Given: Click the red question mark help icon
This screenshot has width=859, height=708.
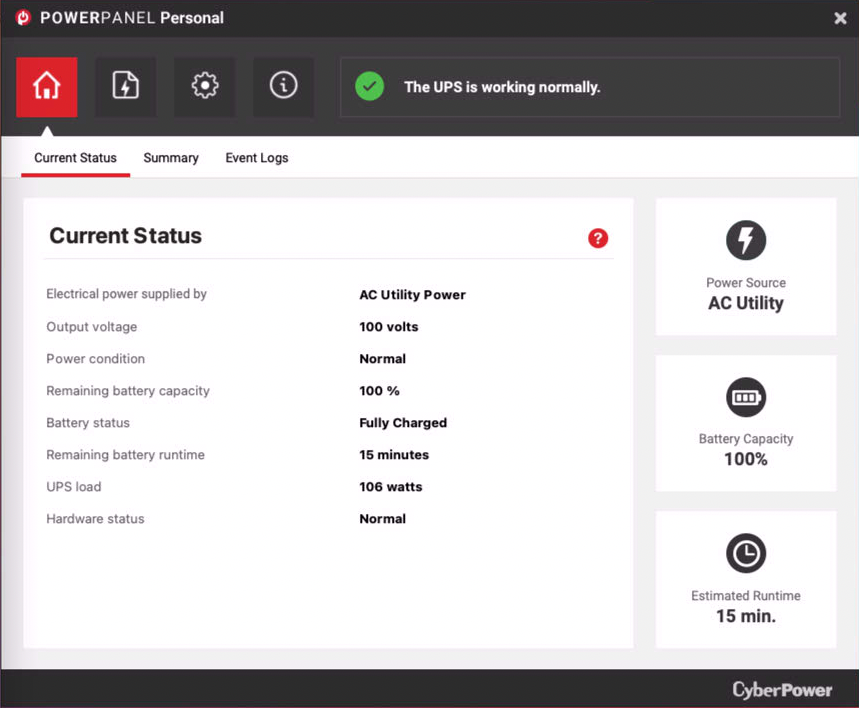Looking at the screenshot, I should click(x=598, y=238).
